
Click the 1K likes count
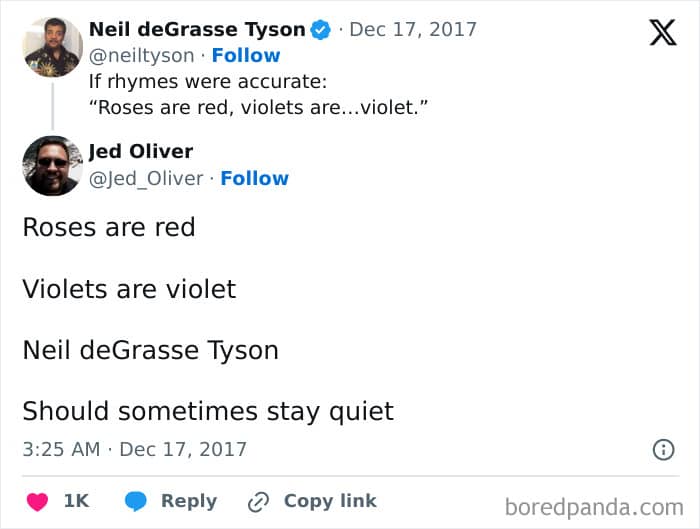pos(76,501)
